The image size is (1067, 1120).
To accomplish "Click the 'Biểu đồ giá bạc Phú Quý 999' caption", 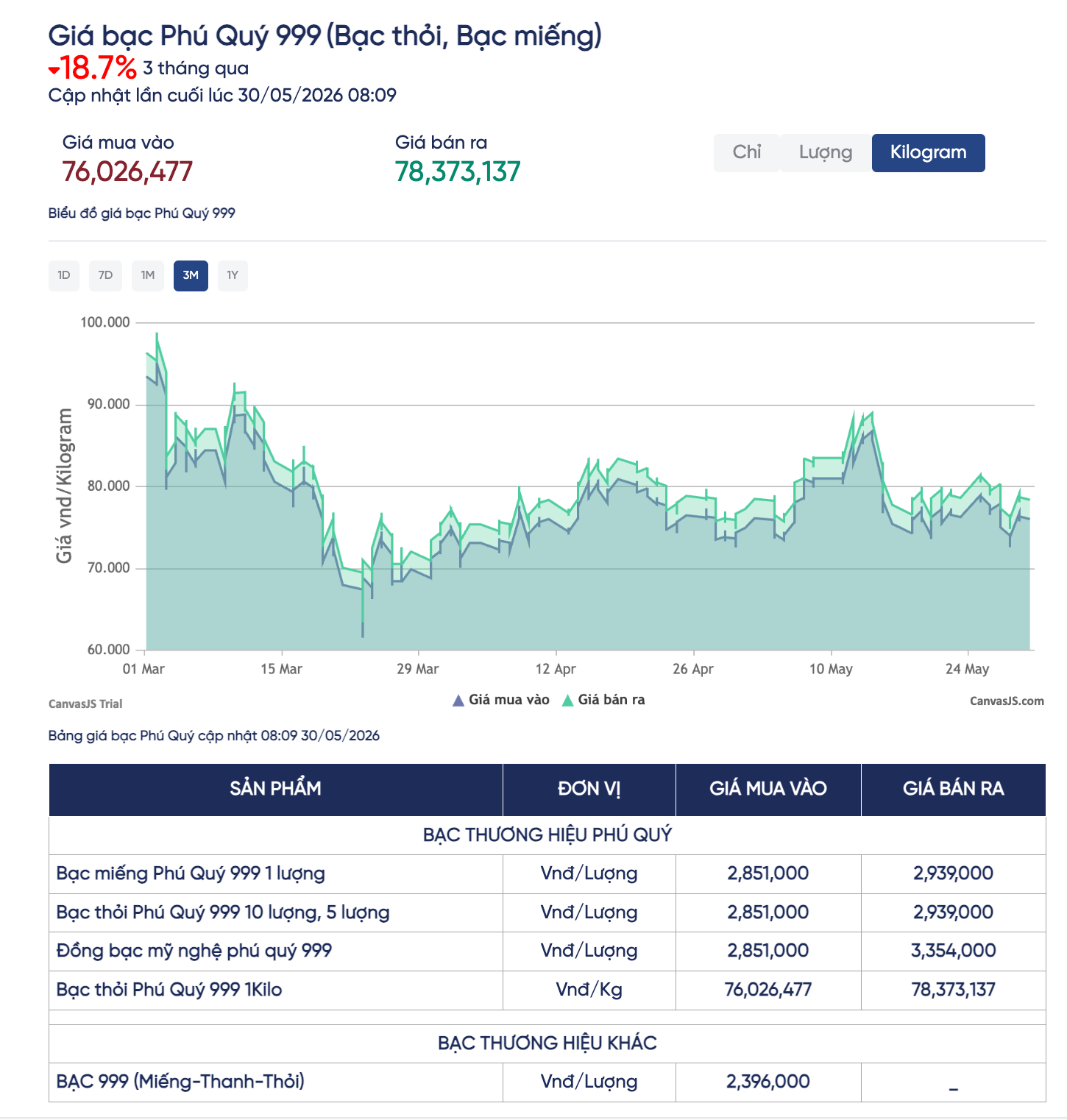I will [142, 213].
